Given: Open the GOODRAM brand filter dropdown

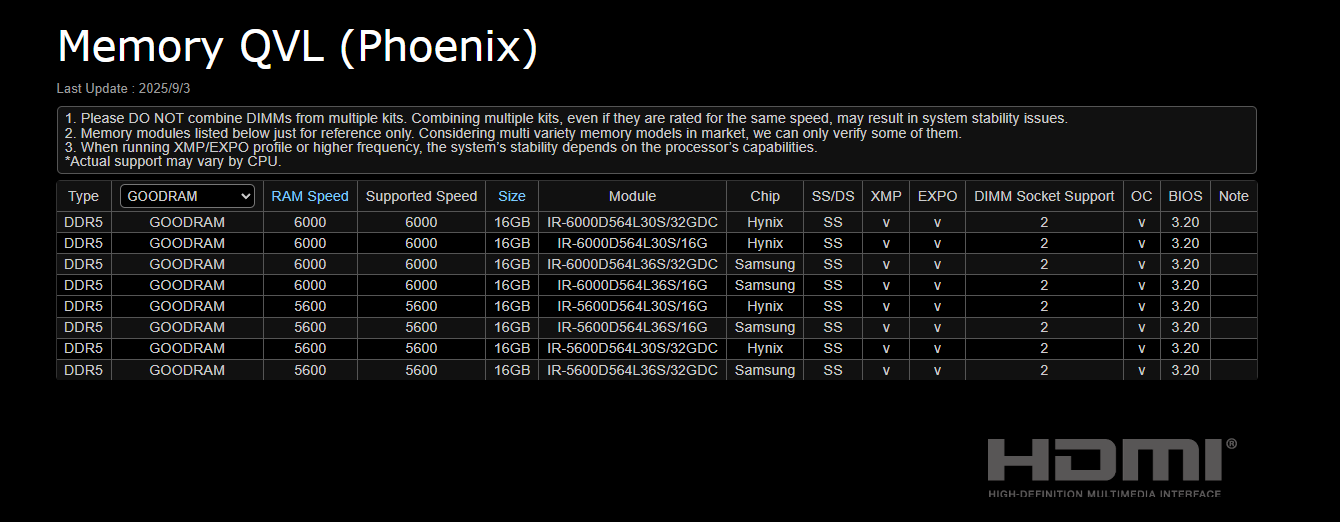Looking at the screenshot, I should (x=187, y=196).
